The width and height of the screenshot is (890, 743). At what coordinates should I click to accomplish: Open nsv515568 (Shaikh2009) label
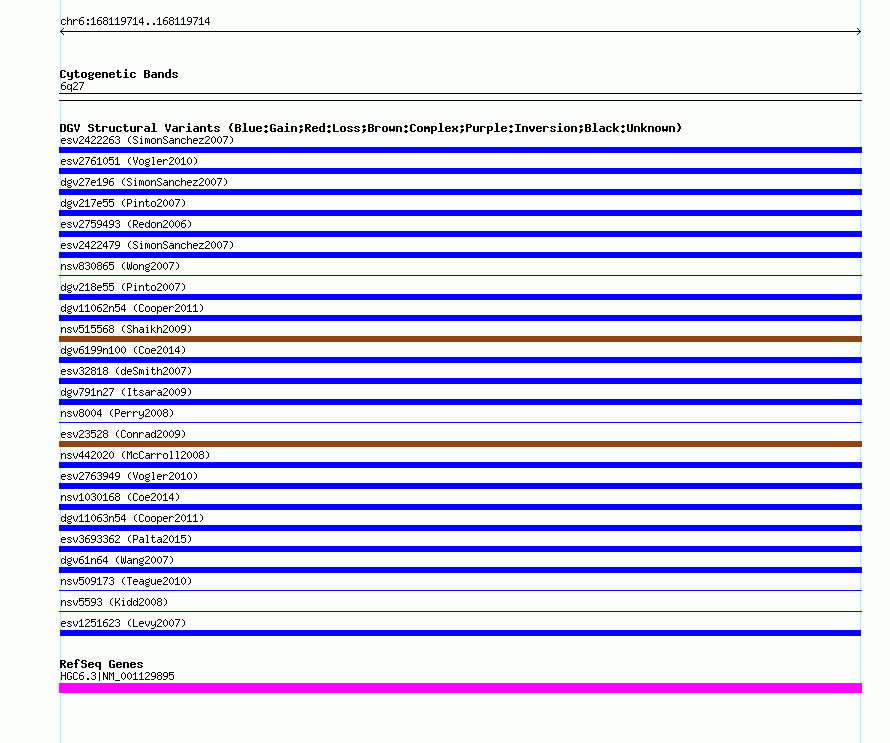(126, 329)
